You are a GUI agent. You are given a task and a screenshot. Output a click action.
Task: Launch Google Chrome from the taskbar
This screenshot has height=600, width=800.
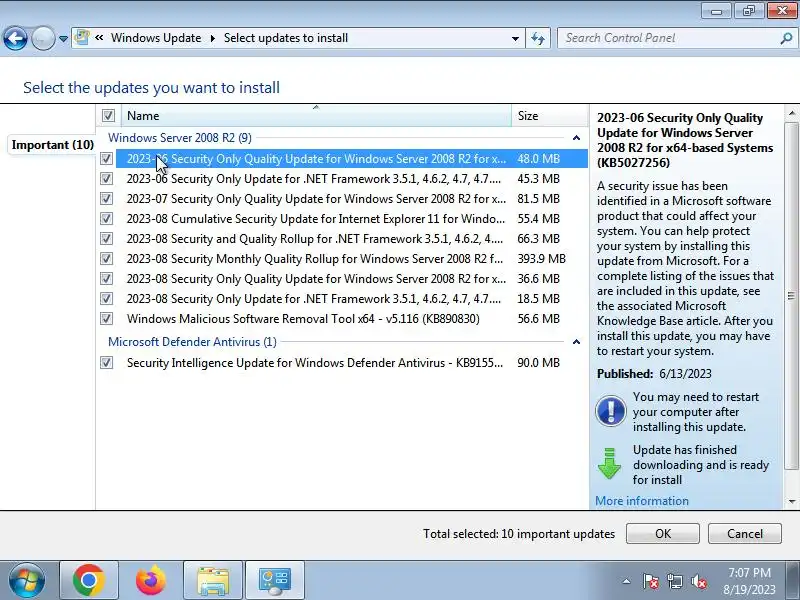(89, 580)
